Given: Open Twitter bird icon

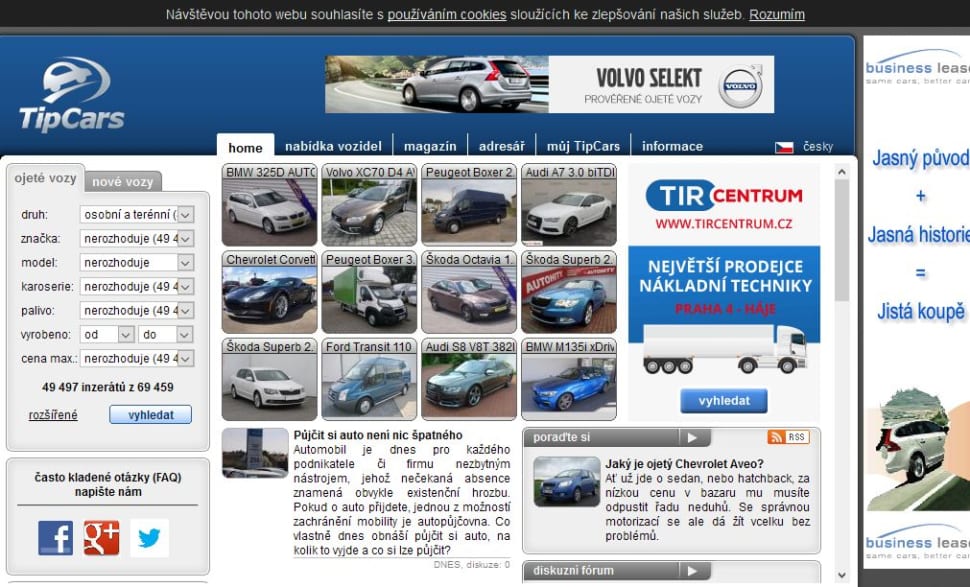Looking at the screenshot, I should coord(149,538).
